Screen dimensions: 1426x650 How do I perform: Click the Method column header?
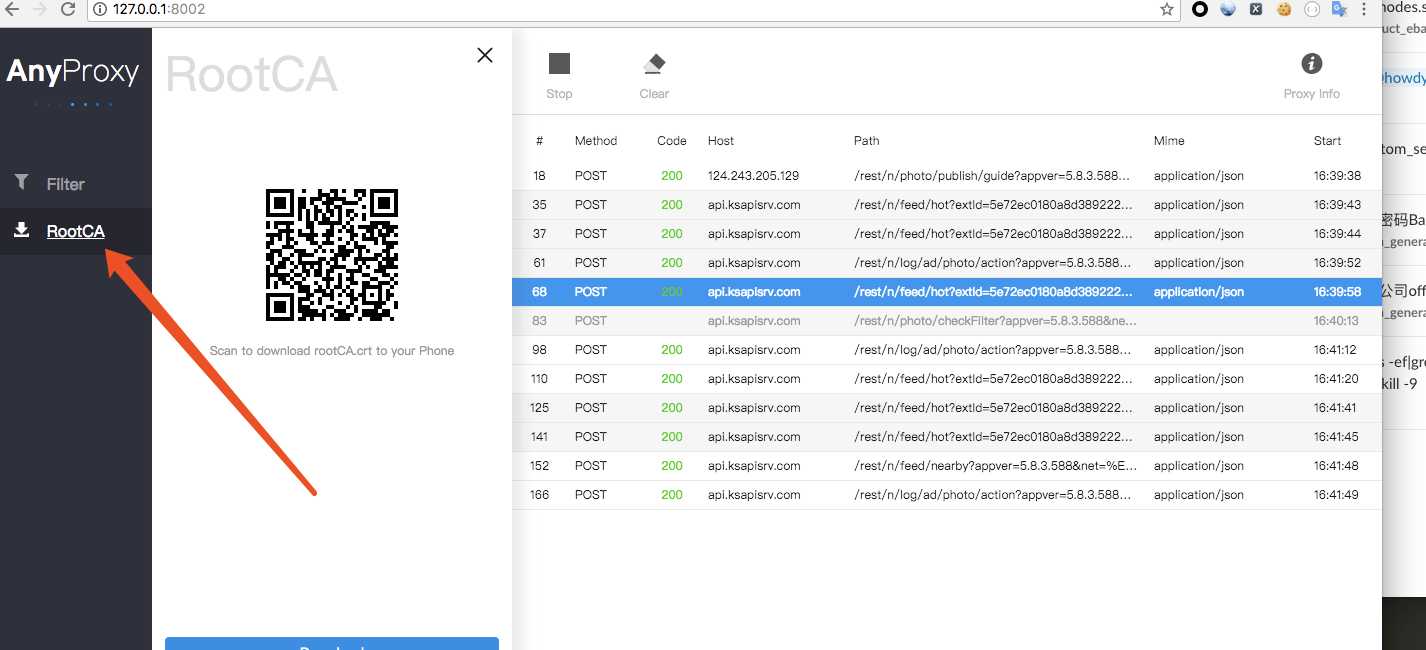(596, 141)
